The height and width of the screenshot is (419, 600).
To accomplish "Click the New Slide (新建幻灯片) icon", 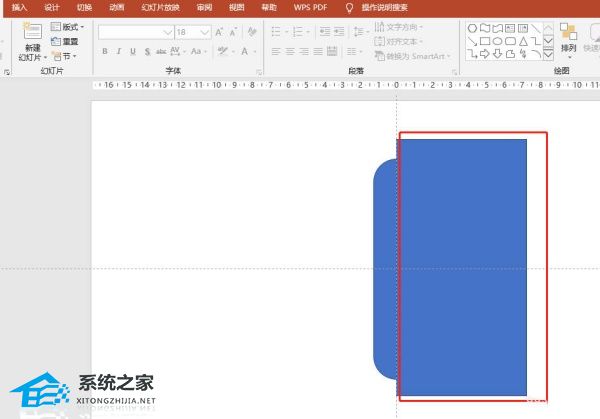I will tap(33, 32).
